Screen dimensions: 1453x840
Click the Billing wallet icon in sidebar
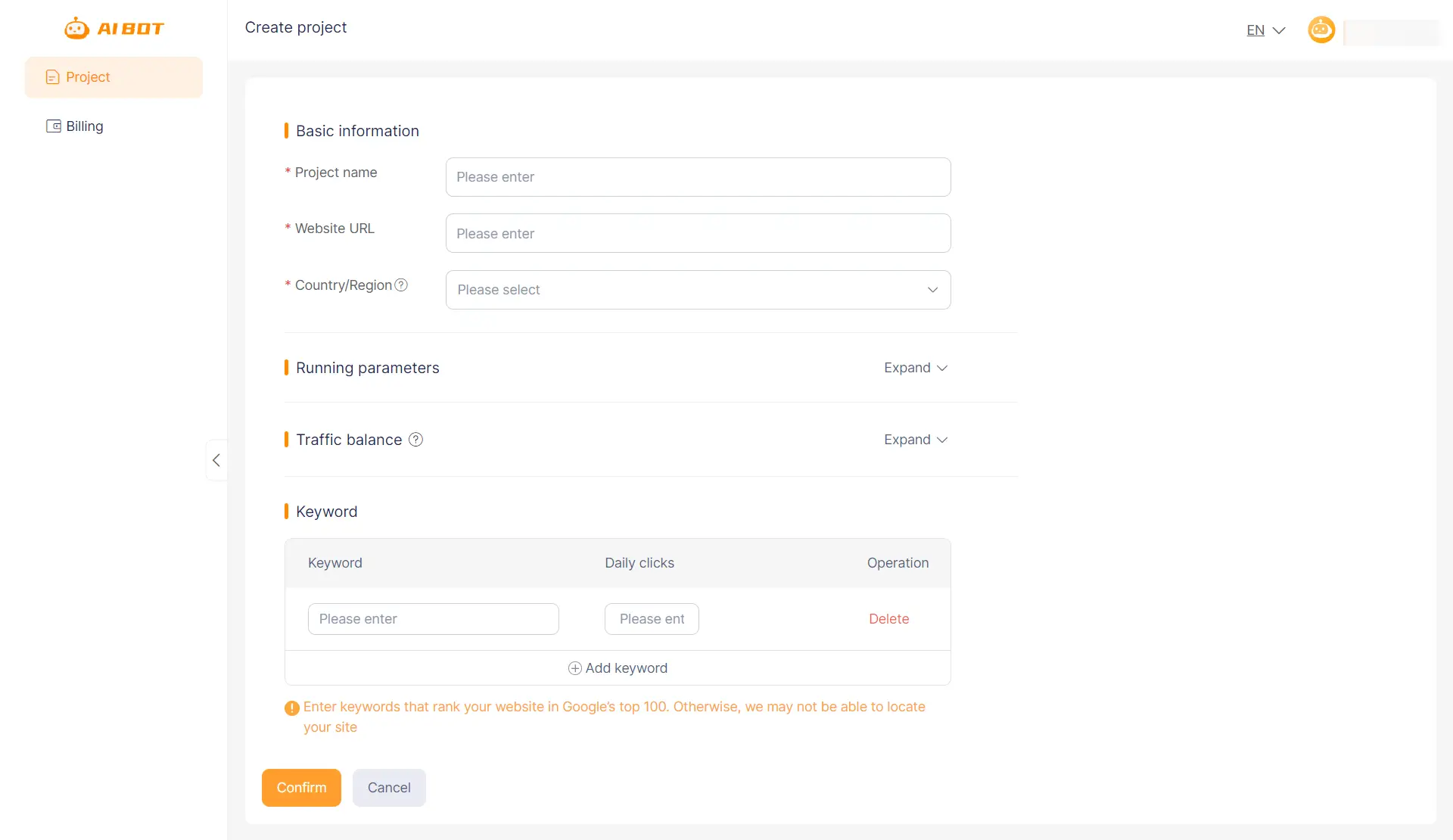(x=54, y=126)
